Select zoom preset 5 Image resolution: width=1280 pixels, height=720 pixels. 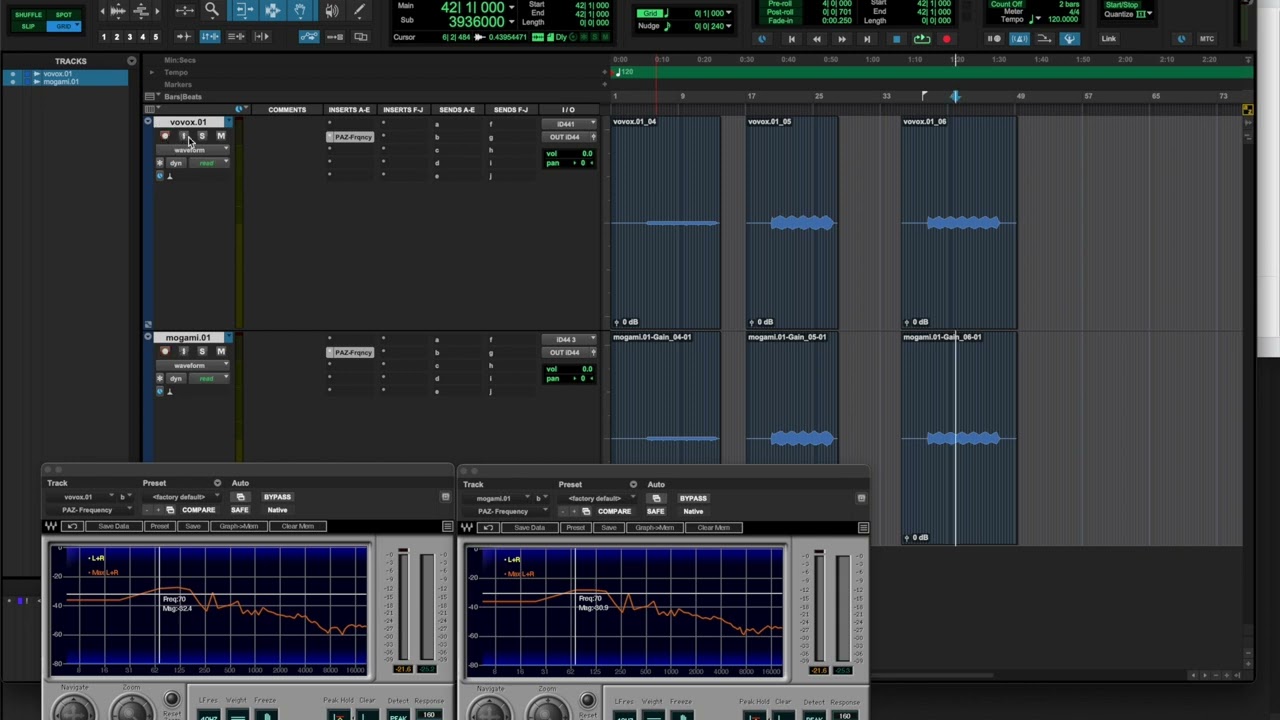tap(155, 37)
